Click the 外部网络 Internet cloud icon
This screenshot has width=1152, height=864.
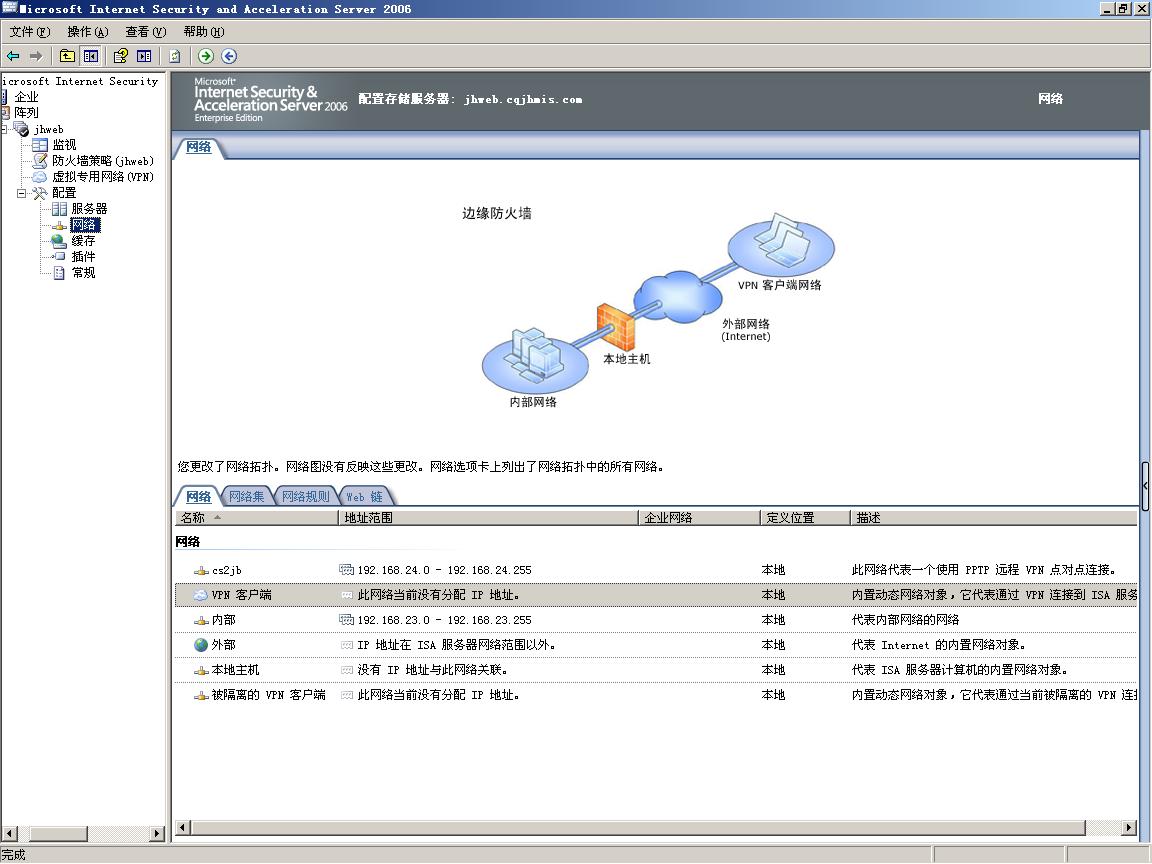point(677,296)
